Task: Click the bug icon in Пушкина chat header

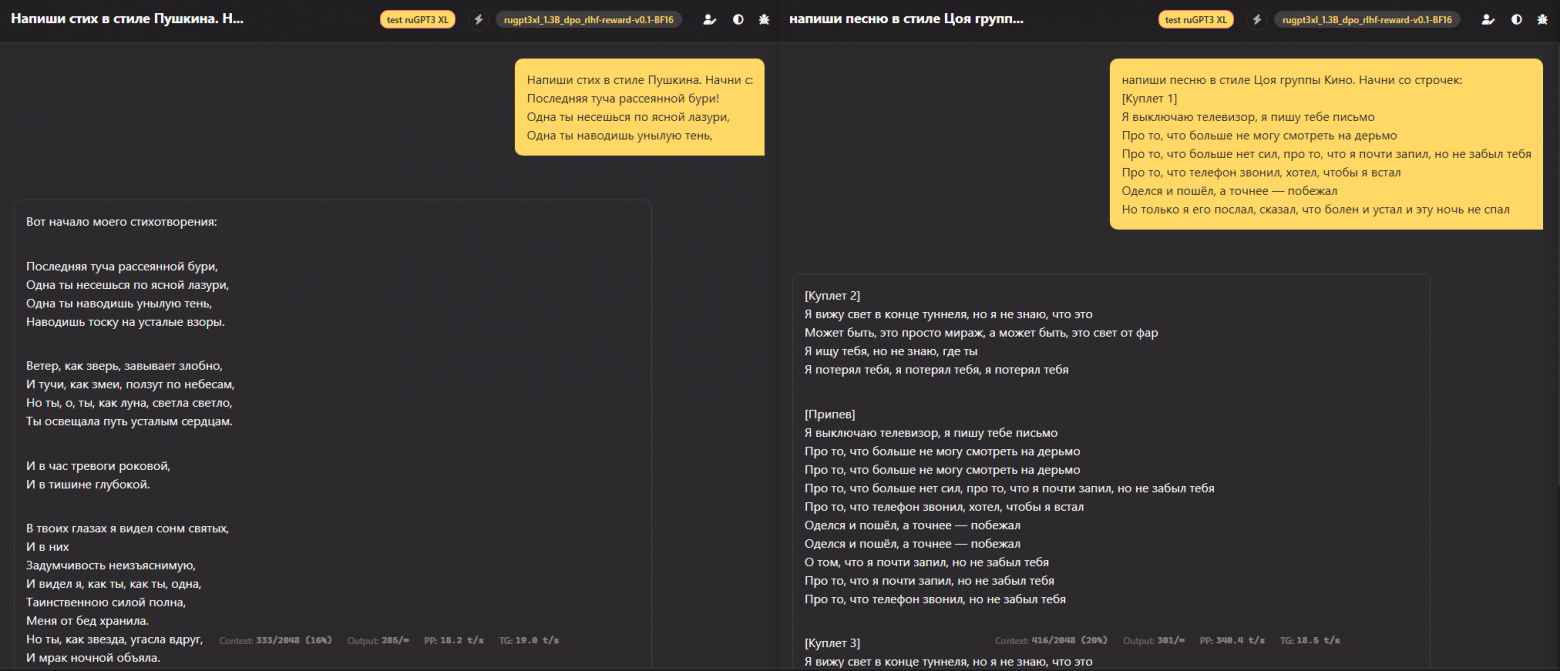Action: 765,19
